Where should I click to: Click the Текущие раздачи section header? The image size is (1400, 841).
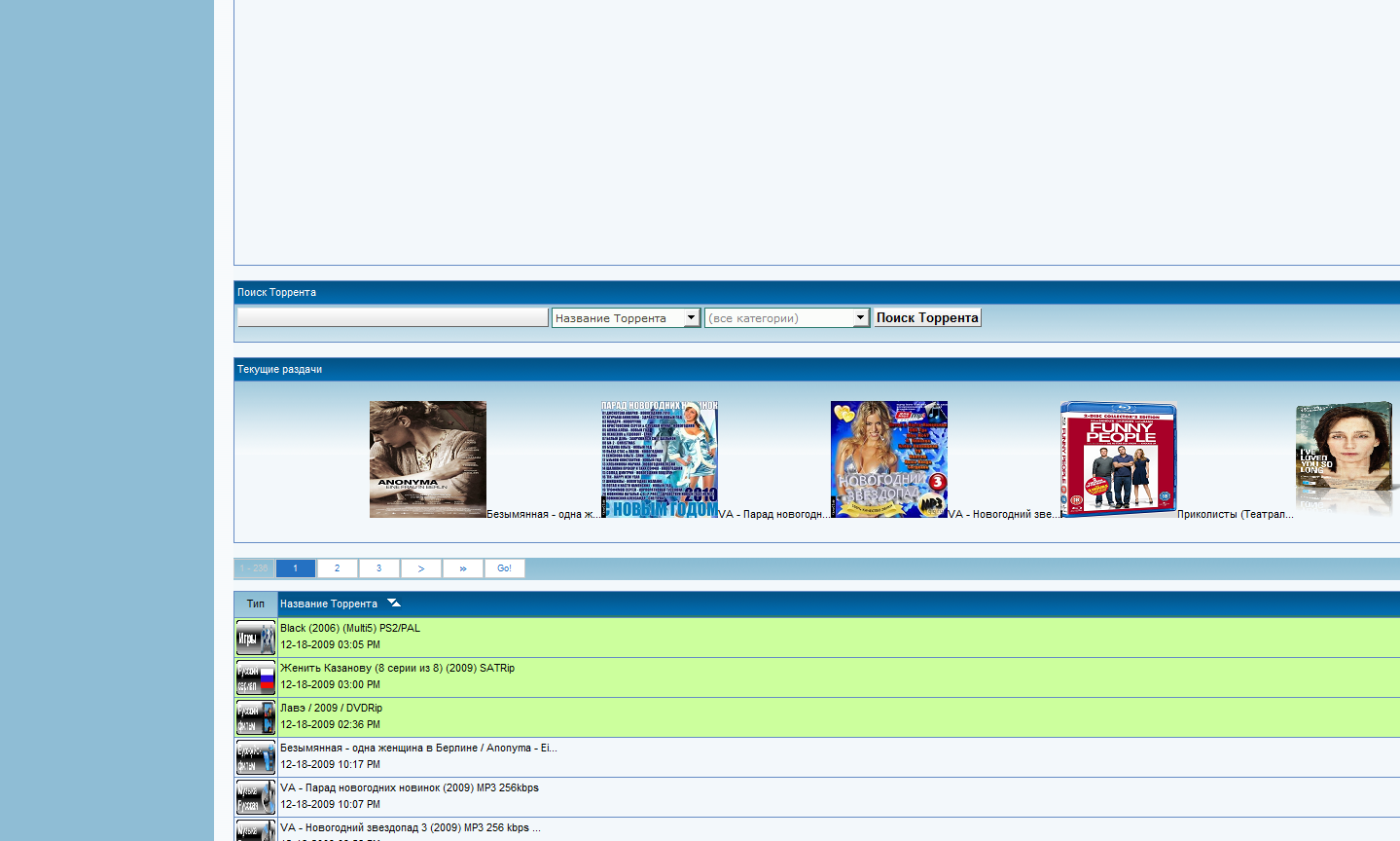point(280,369)
